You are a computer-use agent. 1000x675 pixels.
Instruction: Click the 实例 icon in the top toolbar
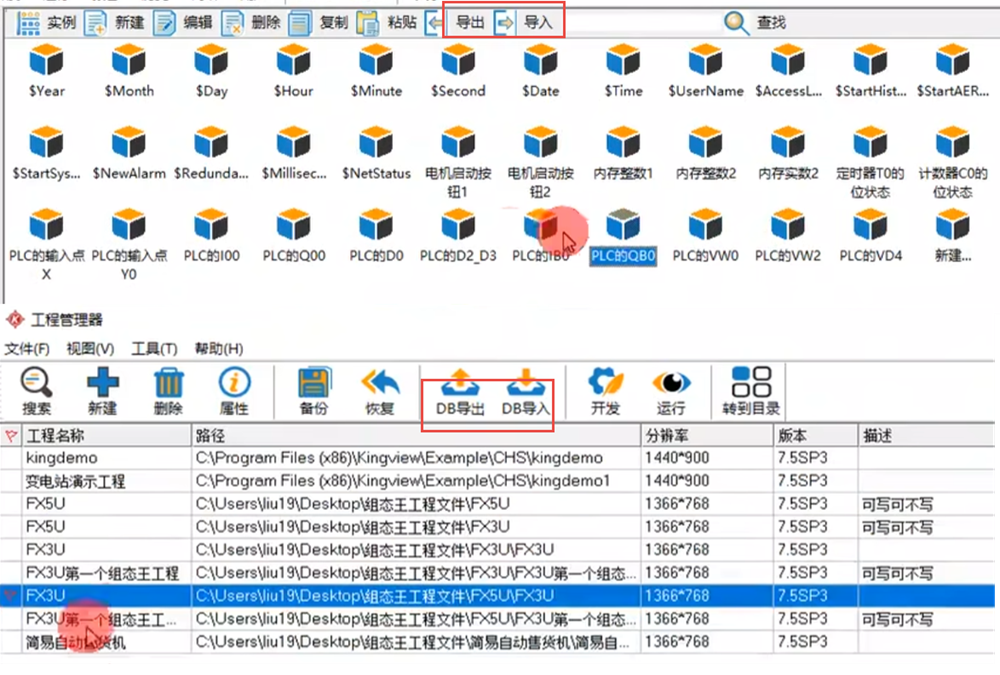(28, 23)
